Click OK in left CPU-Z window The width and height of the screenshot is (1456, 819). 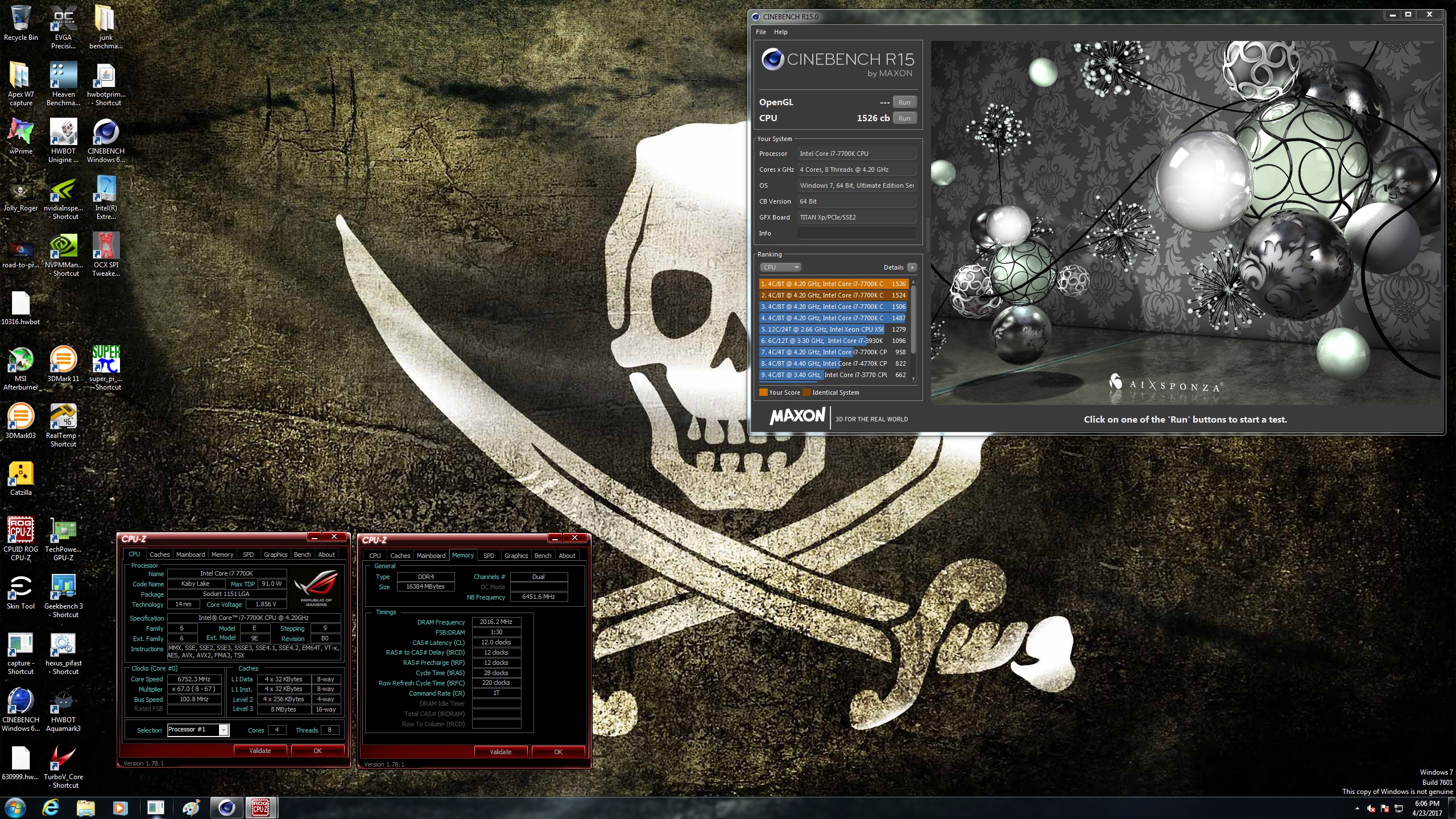click(317, 751)
